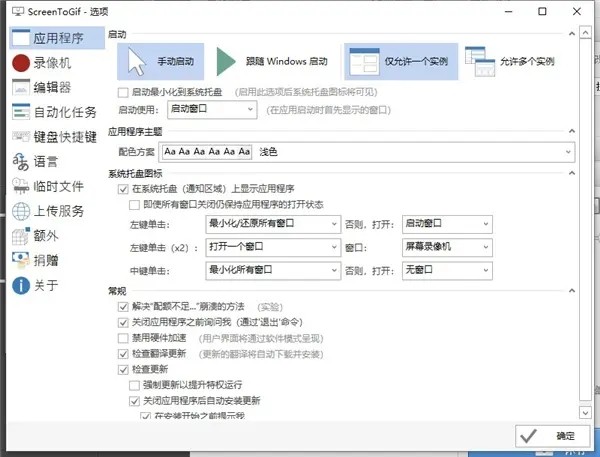Uncheck the 检查翻译更新 checkbox
Screen dimensions: 600x457
click(124, 353)
